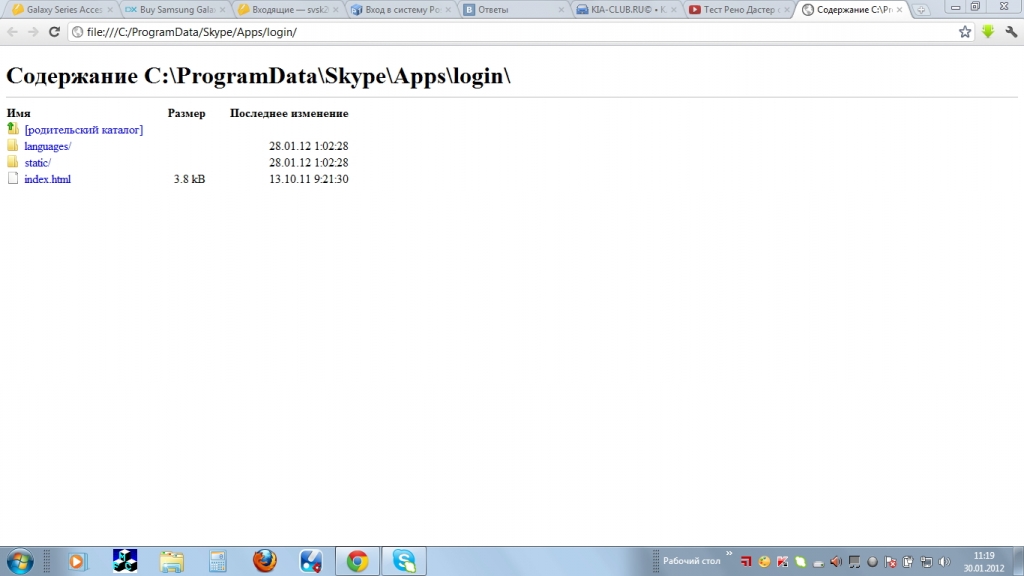The height and width of the screenshot is (576, 1024).
Task: Open the static/ folder link
Action: click(37, 163)
